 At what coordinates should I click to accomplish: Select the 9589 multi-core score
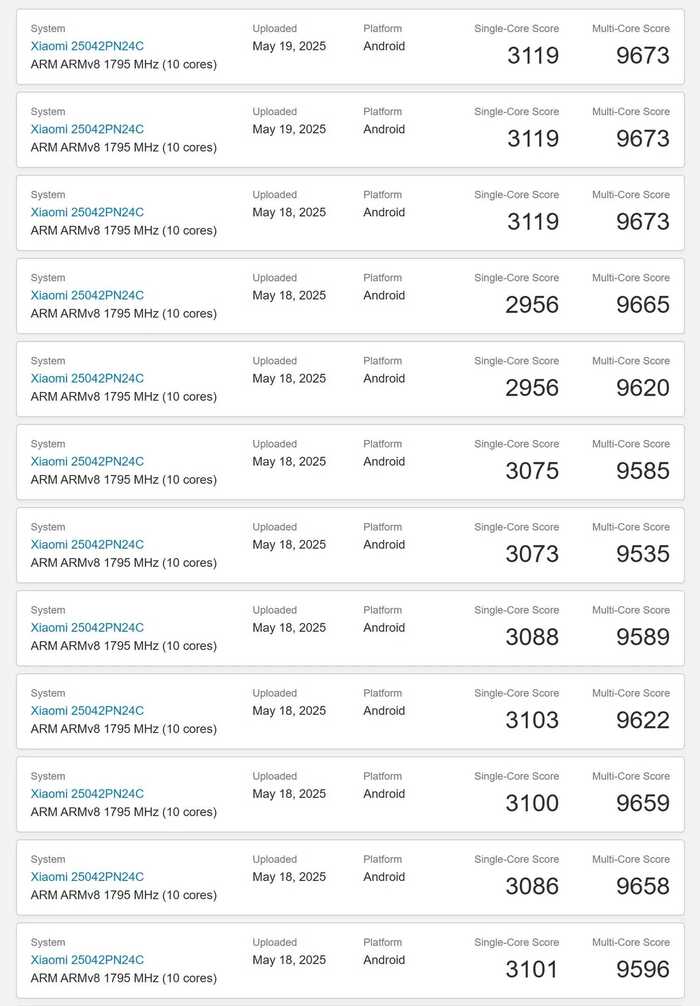point(642,637)
